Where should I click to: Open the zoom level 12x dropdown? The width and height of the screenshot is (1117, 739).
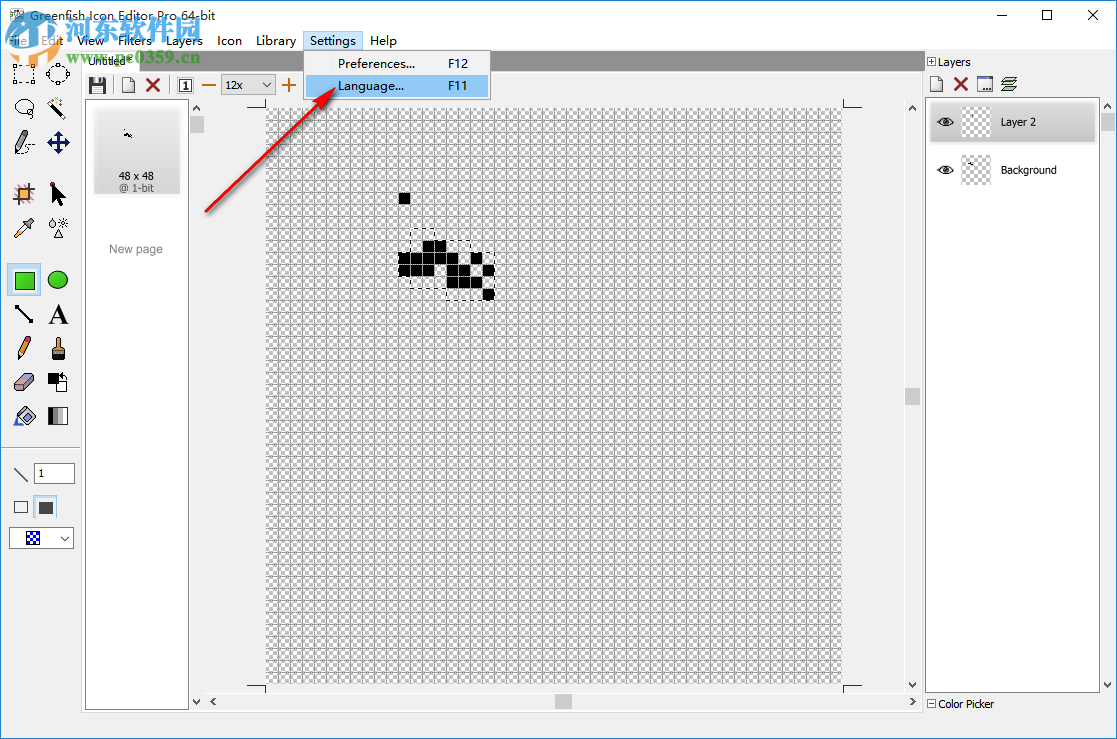click(x=248, y=85)
